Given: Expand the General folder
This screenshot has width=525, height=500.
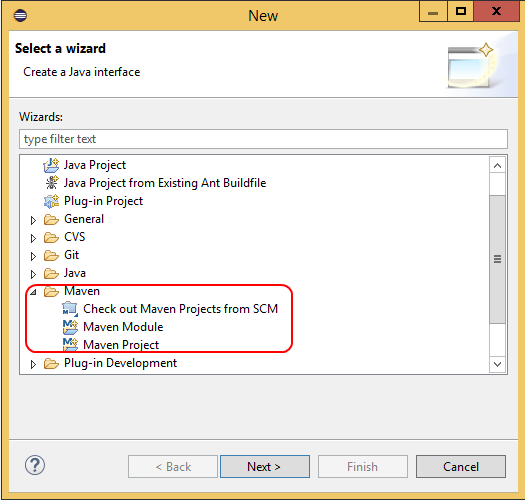Looking at the screenshot, I should (33, 220).
